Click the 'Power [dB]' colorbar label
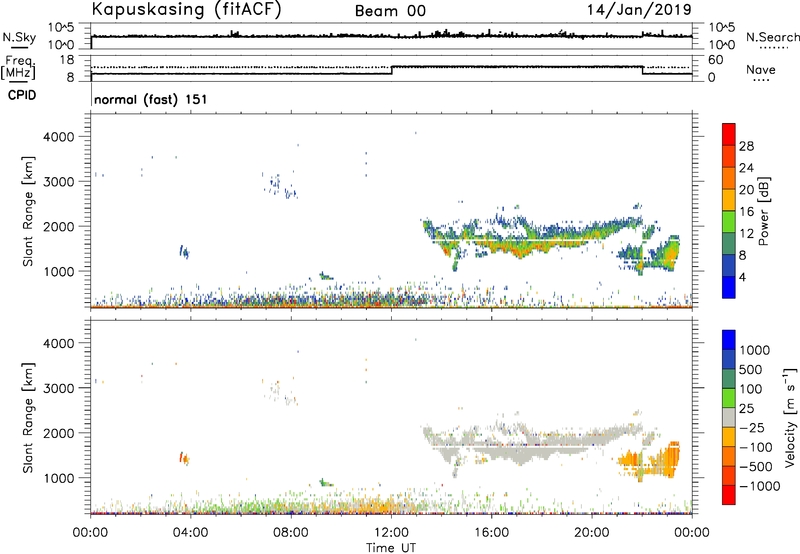The image size is (800, 554). [x=764, y=211]
